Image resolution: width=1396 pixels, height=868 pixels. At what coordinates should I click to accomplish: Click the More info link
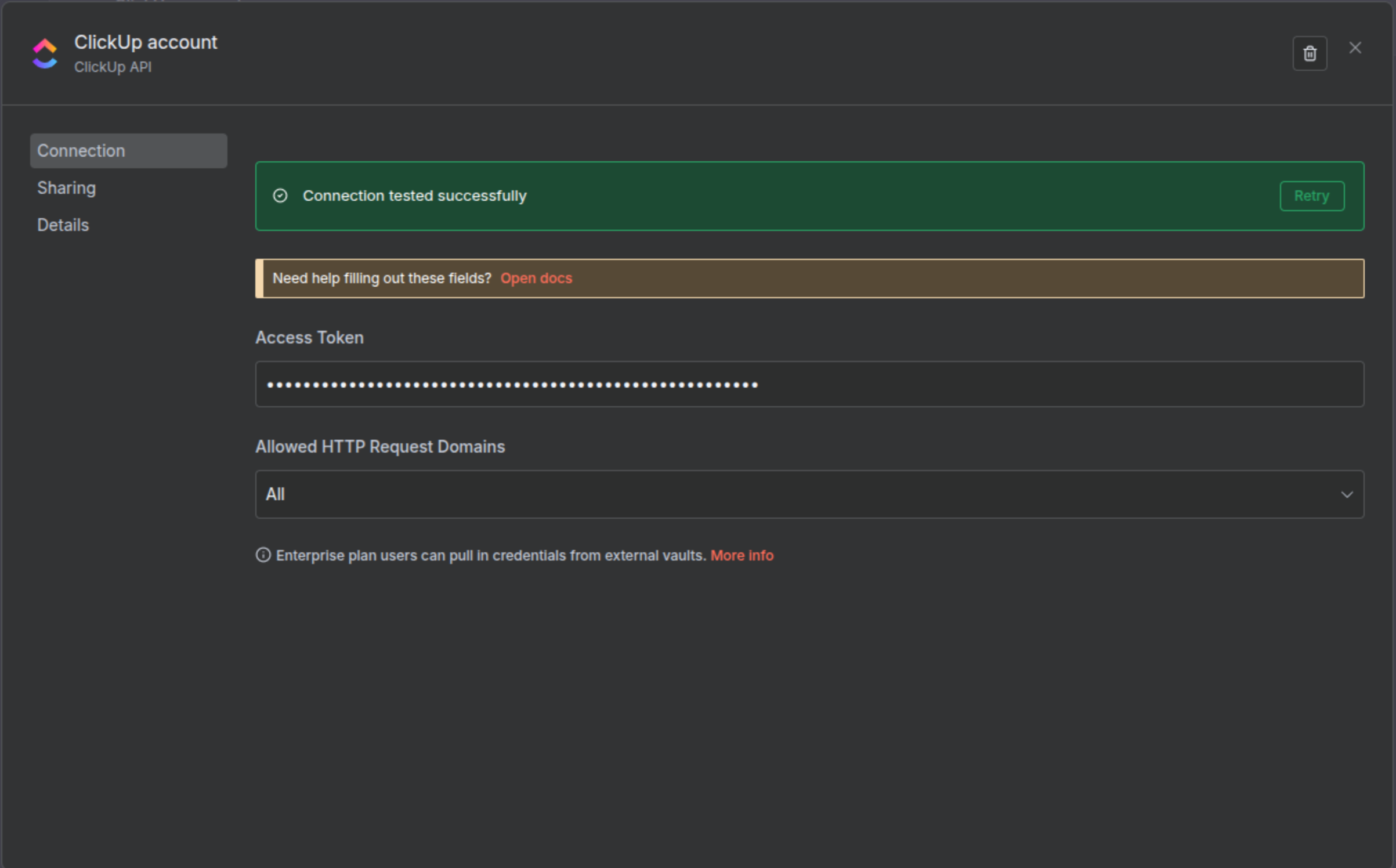coord(742,555)
